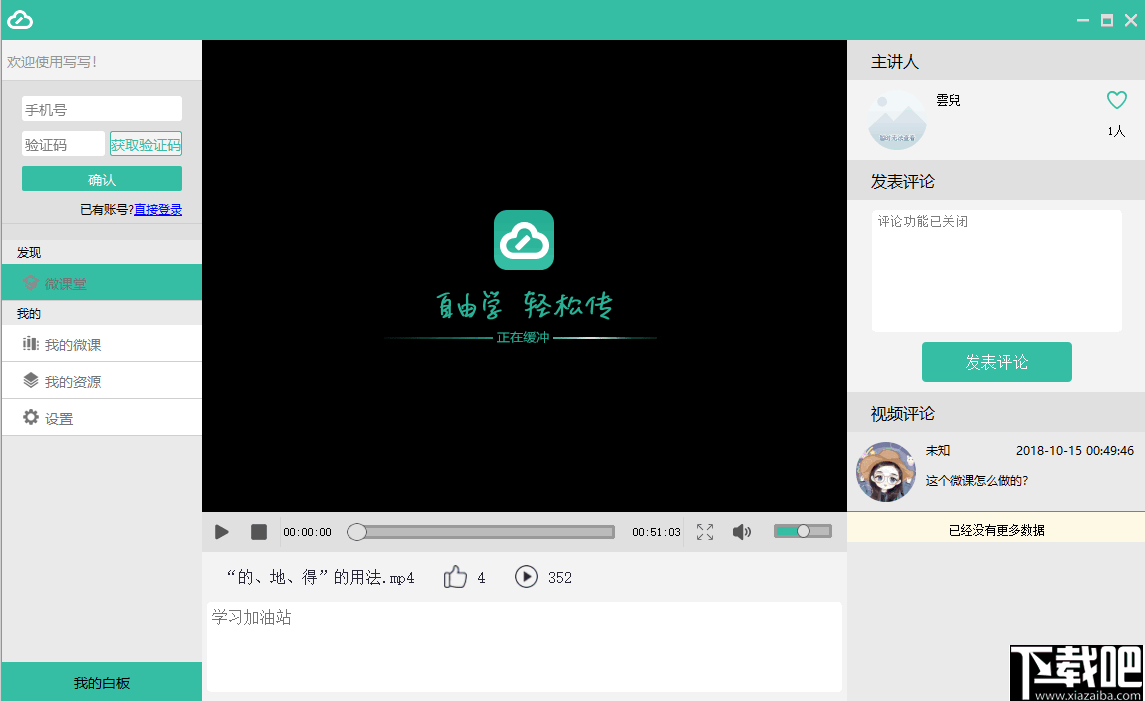Like the presenter with the heart icon
Image resolution: width=1145 pixels, height=701 pixels.
click(x=1116, y=99)
